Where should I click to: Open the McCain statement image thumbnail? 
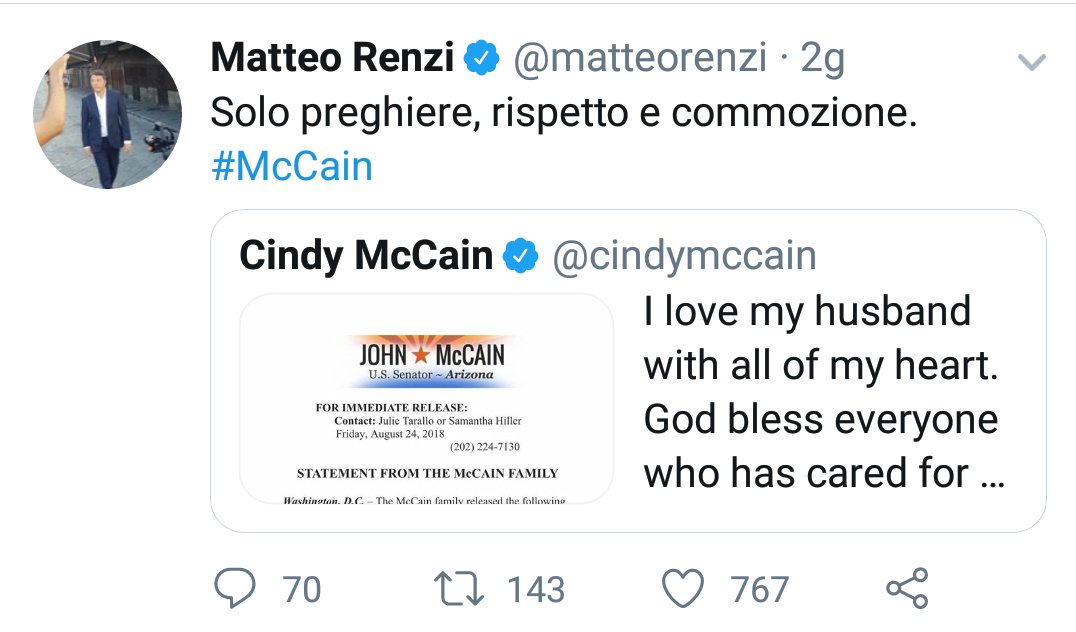coord(427,398)
